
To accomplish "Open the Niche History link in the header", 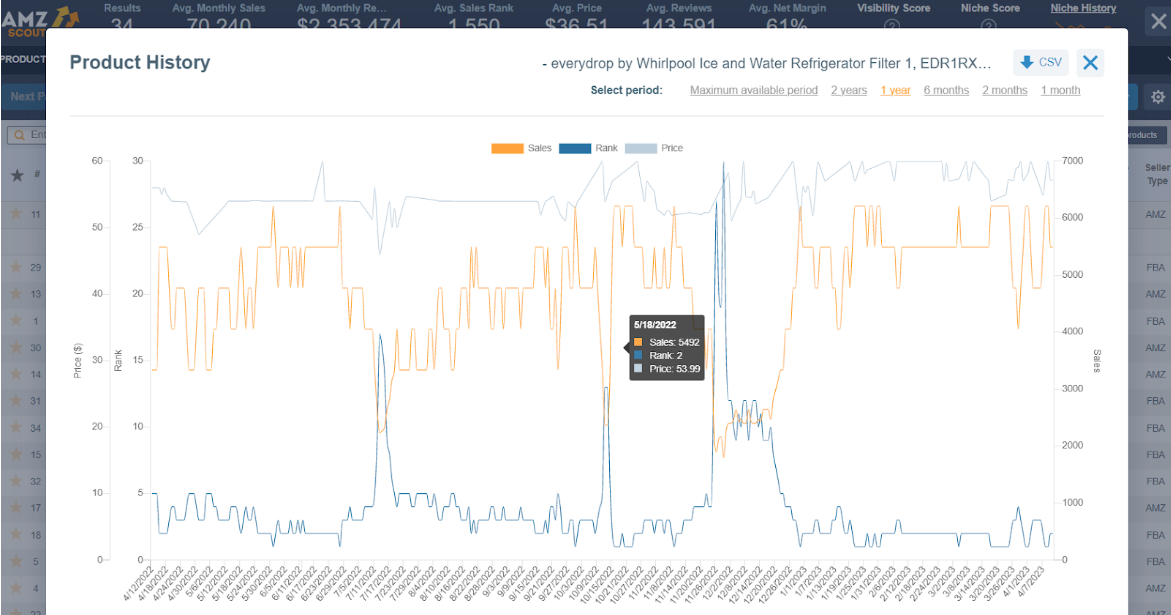I will click(1083, 8).
